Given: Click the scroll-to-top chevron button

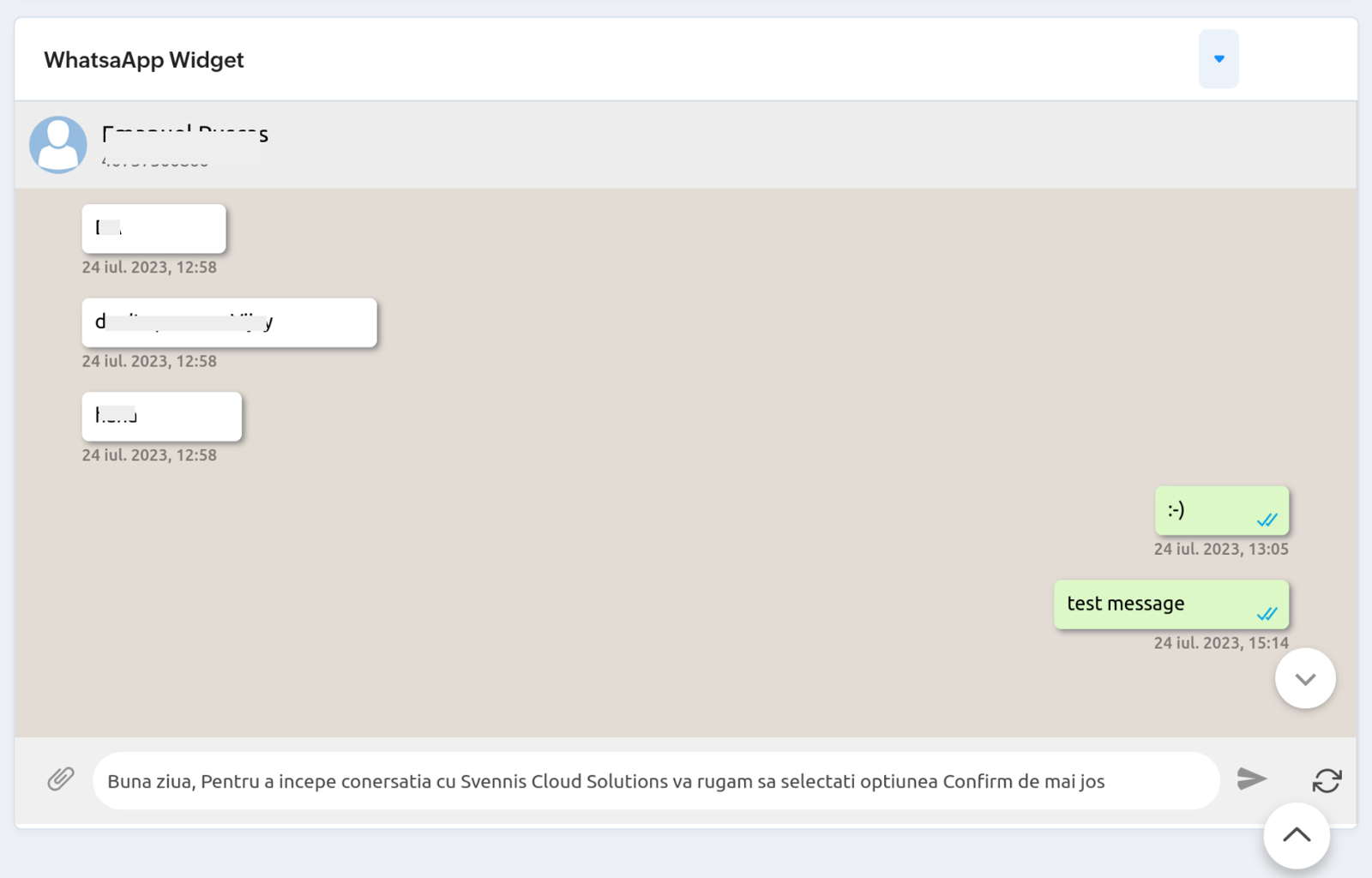Looking at the screenshot, I should [x=1297, y=835].
